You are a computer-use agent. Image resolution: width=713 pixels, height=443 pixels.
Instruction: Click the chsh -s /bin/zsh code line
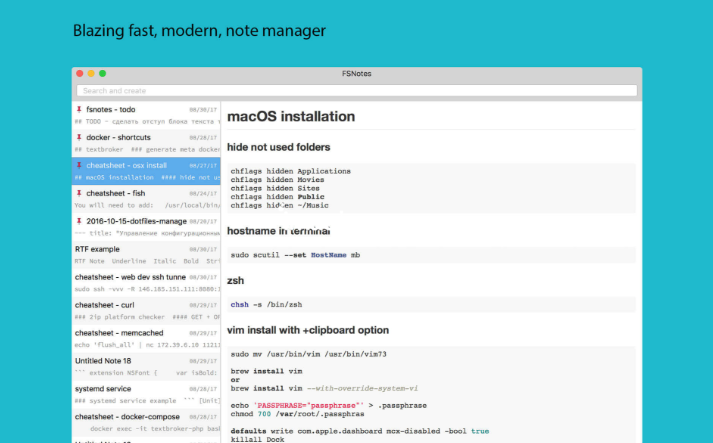[x=266, y=305]
